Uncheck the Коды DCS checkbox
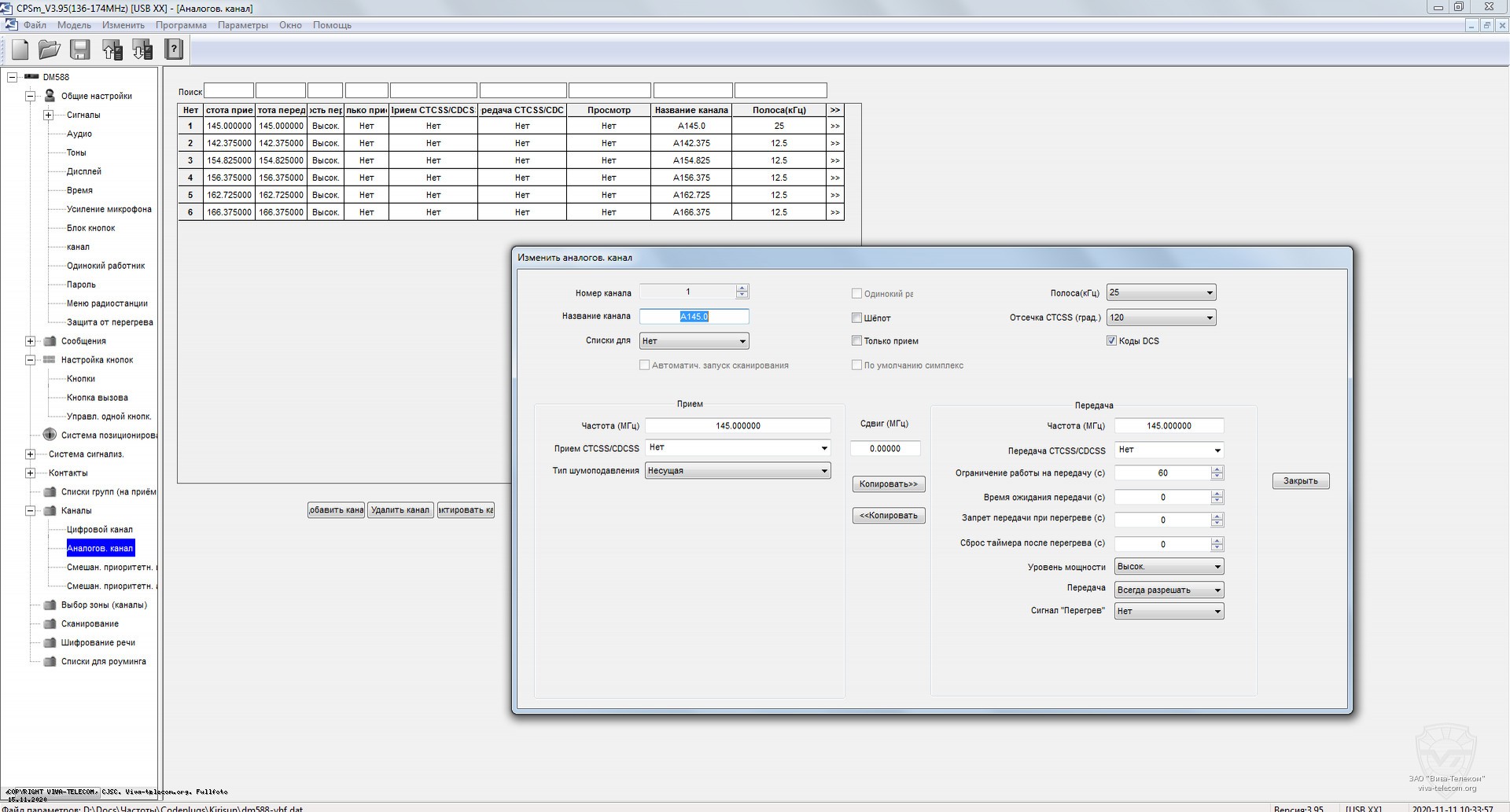 1111,341
